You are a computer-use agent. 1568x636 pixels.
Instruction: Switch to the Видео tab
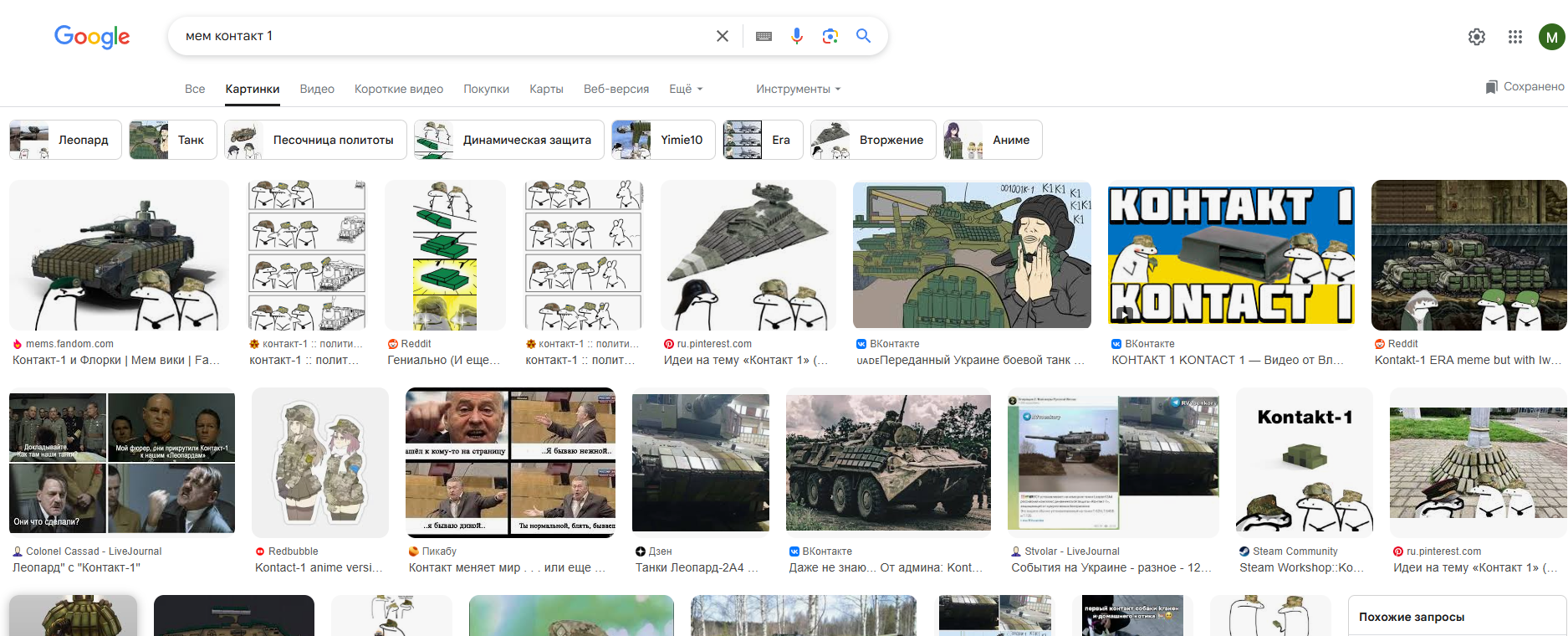click(x=317, y=89)
